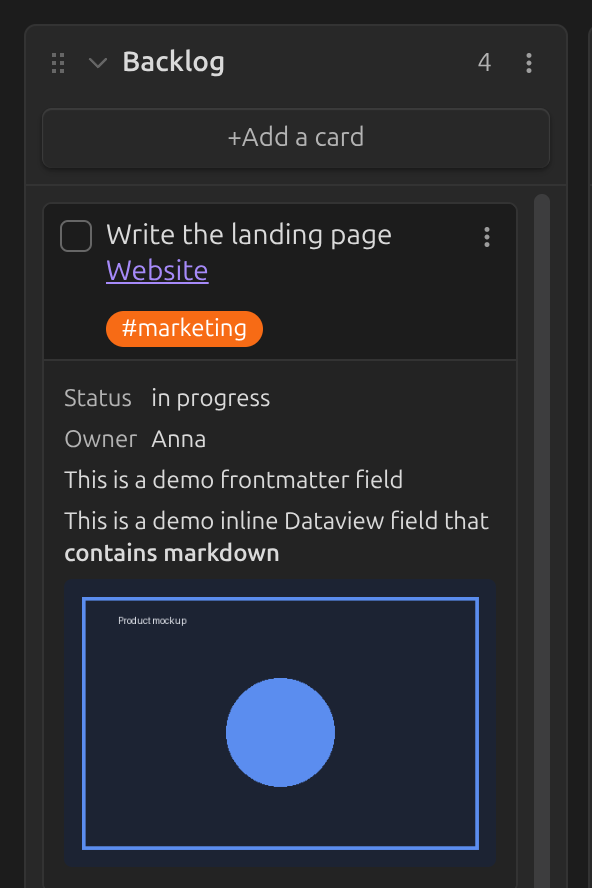Viewport: 592px width, 888px height.
Task: Click the +Add a card button
Action: (x=296, y=138)
